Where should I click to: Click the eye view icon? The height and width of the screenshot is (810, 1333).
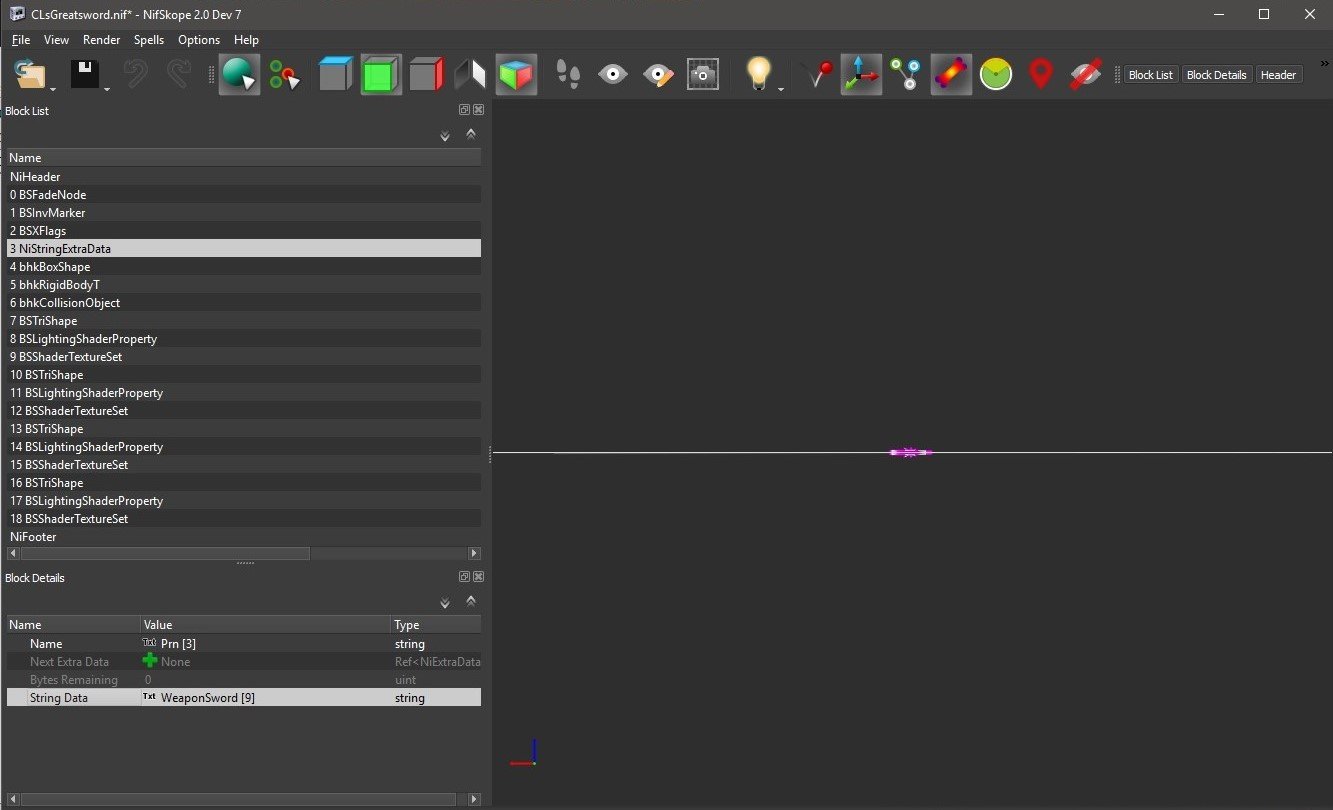coord(613,75)
